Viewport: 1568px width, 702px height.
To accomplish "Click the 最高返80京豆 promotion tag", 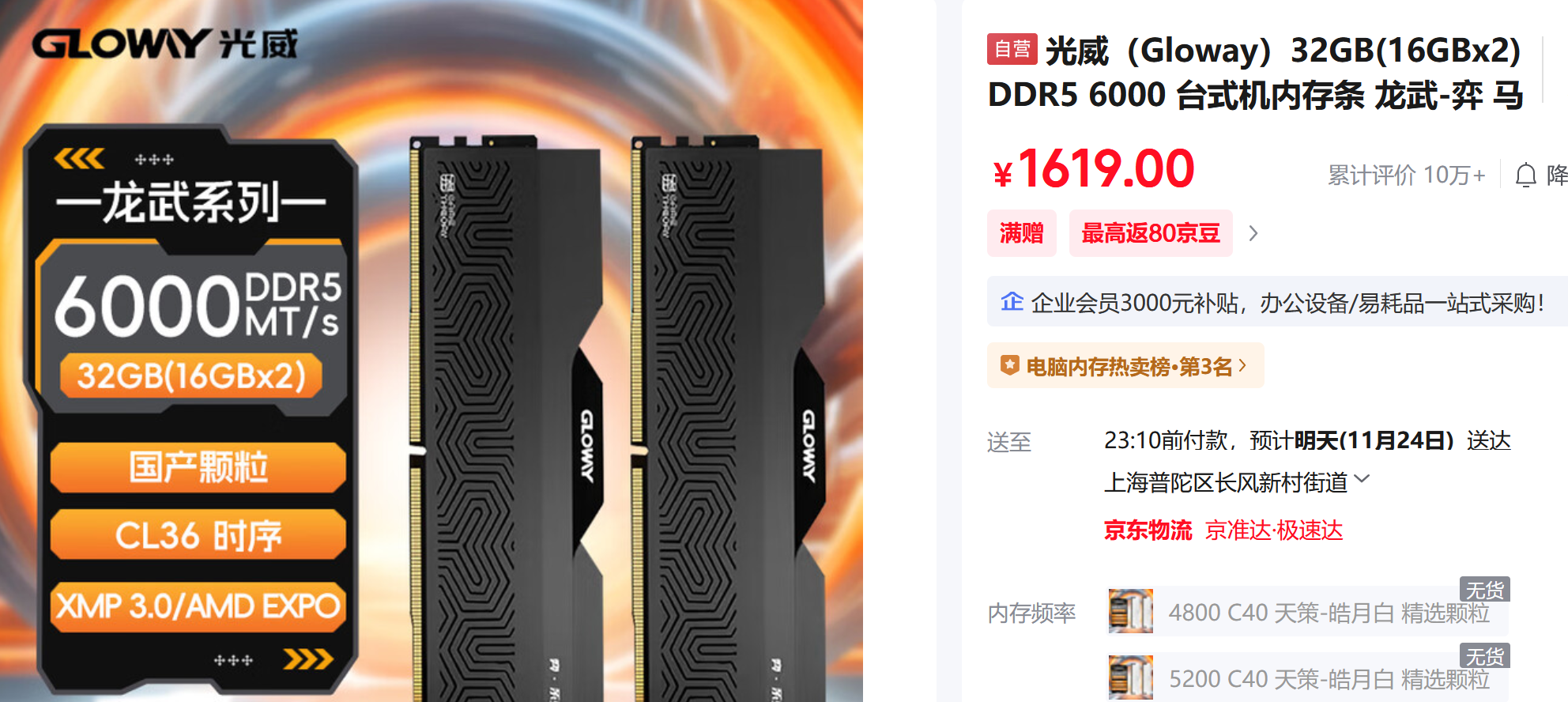I will pyautogui.click(x=1151, y=233).
